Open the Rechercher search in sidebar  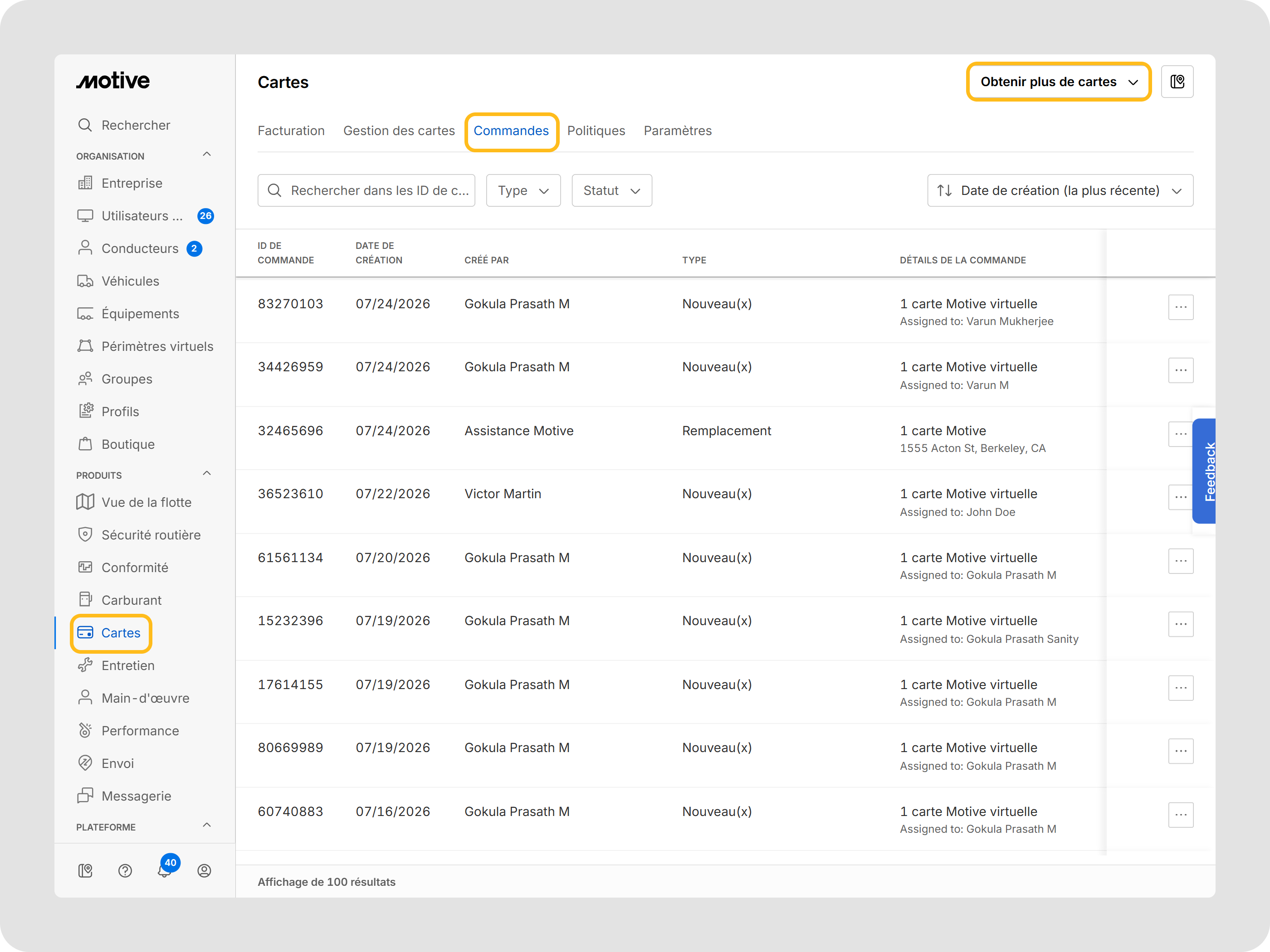pos(124,125)
